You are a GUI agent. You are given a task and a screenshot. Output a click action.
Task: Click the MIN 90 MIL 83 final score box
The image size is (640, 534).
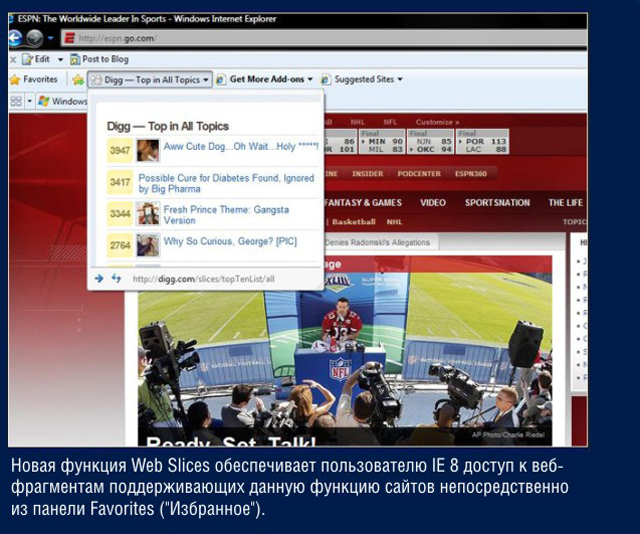pos(382,142)
